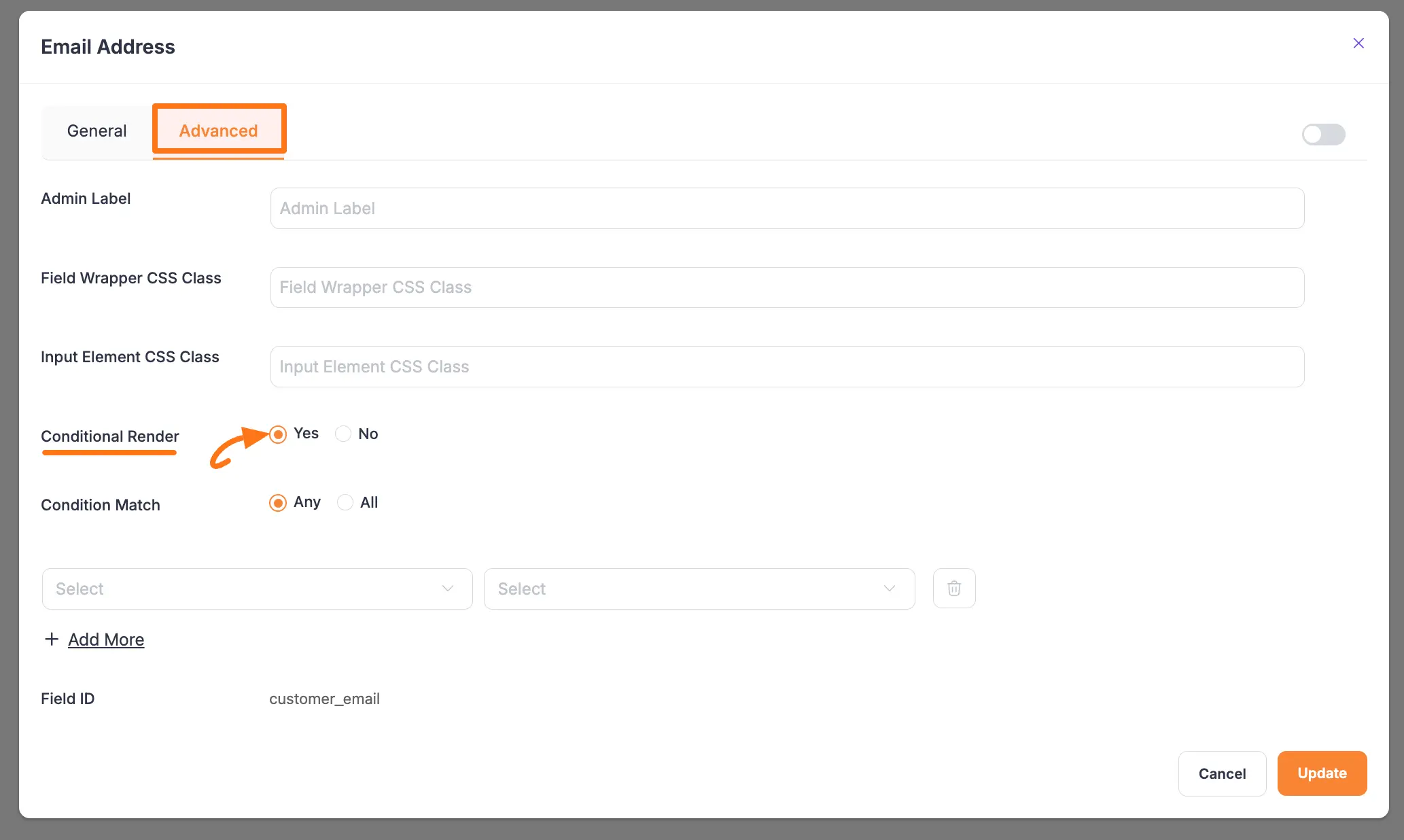Switch to the Advanced tab
1404x840 pixels.
[x=218, y=130]
